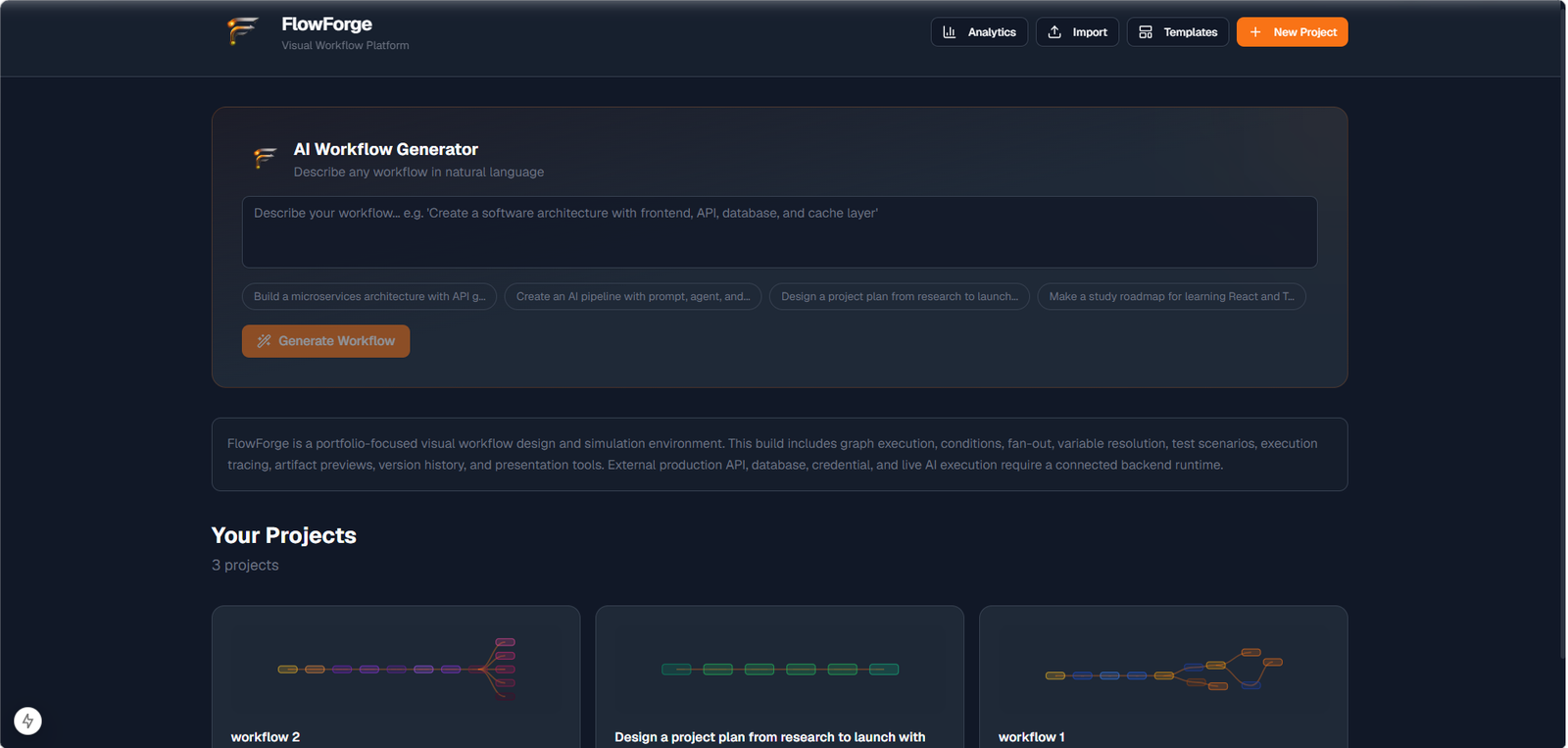Focus the workflow description text area
The width and height of the screenshot is (1568, 748).
coord(779,232)
